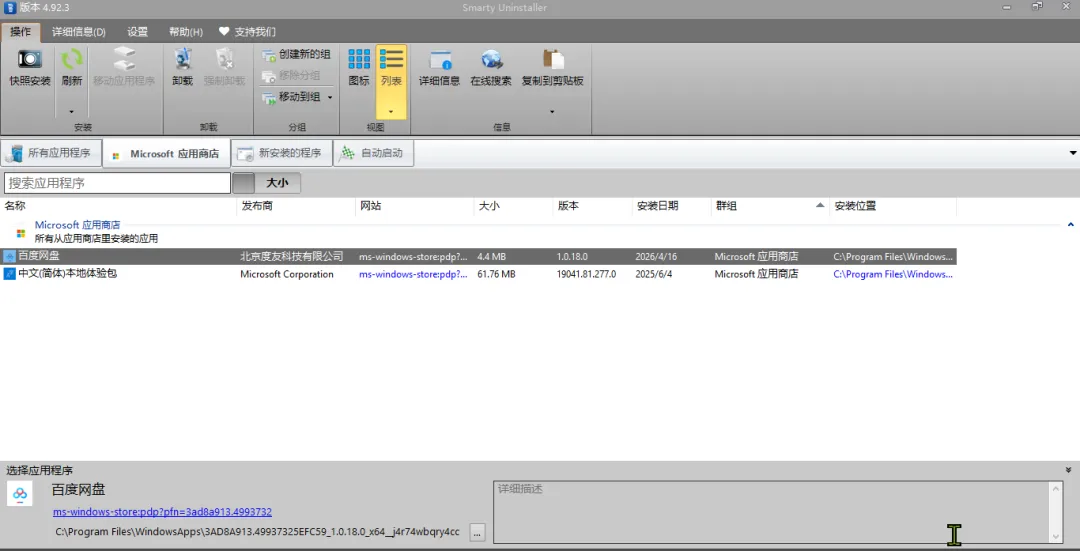The width and height of the screenshot is (1080, 551).
Task: Click the description box scrollbar down arrow
Action: [x=1056, y=537]
